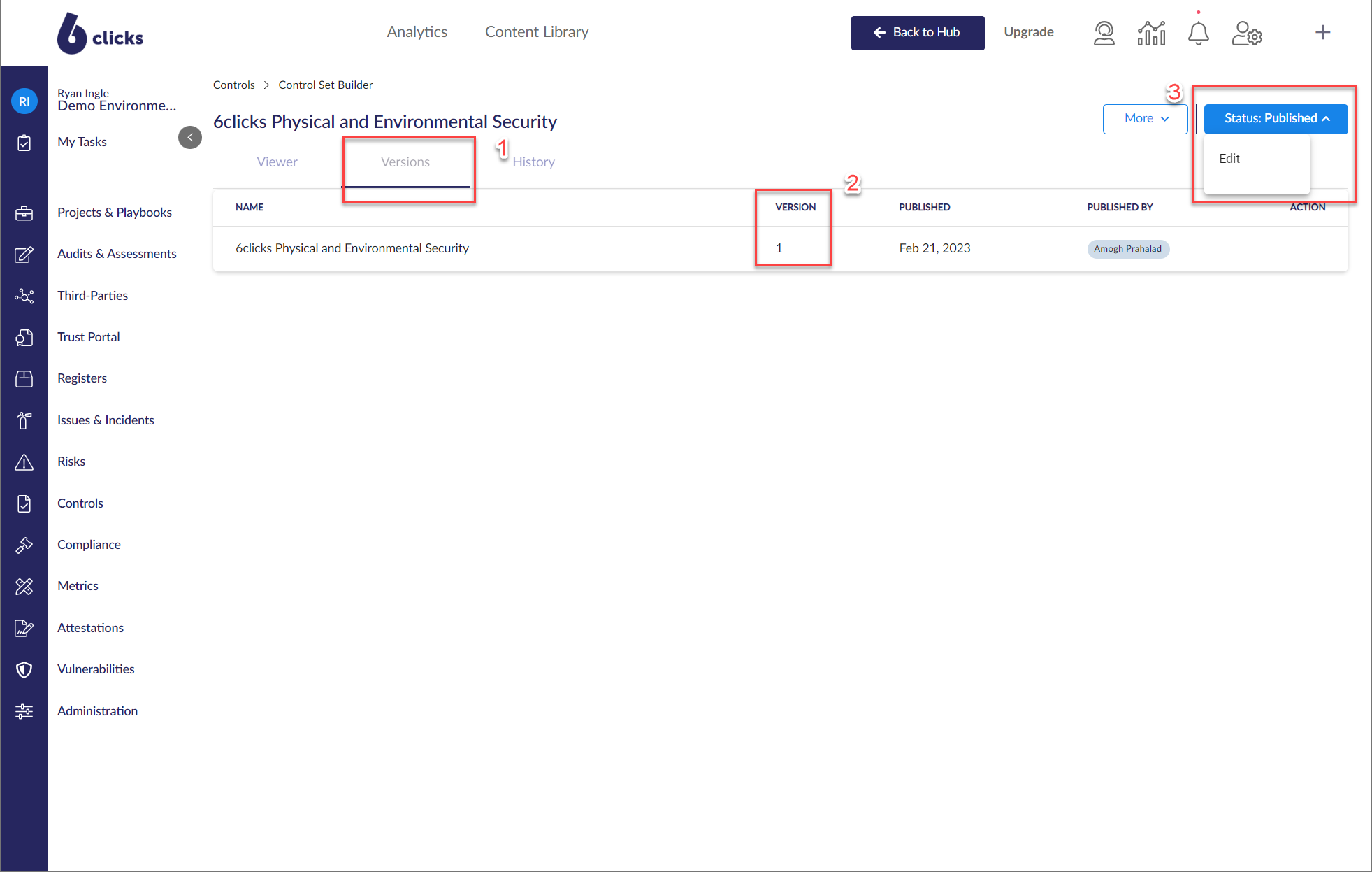Screen dimensions: 1372x872
Task: Open the support headset icon
Action: 1104,33
